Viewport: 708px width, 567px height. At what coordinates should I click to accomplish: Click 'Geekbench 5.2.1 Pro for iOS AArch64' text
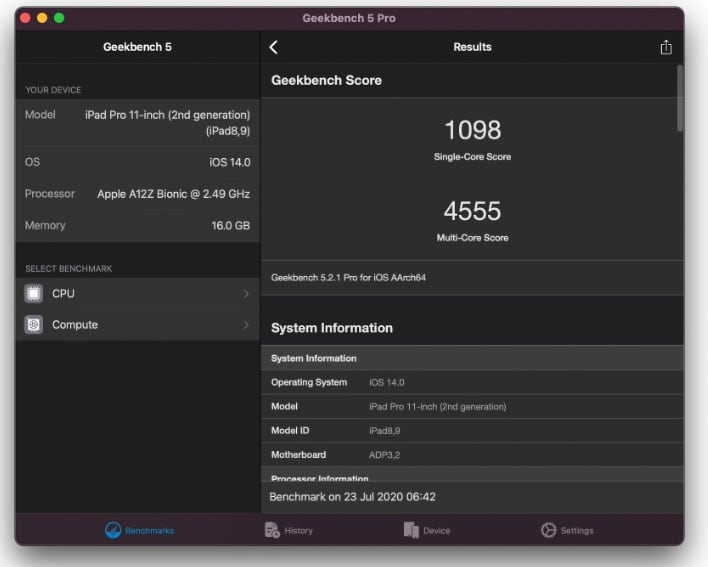pyautogui.click(x=348, y=277)
